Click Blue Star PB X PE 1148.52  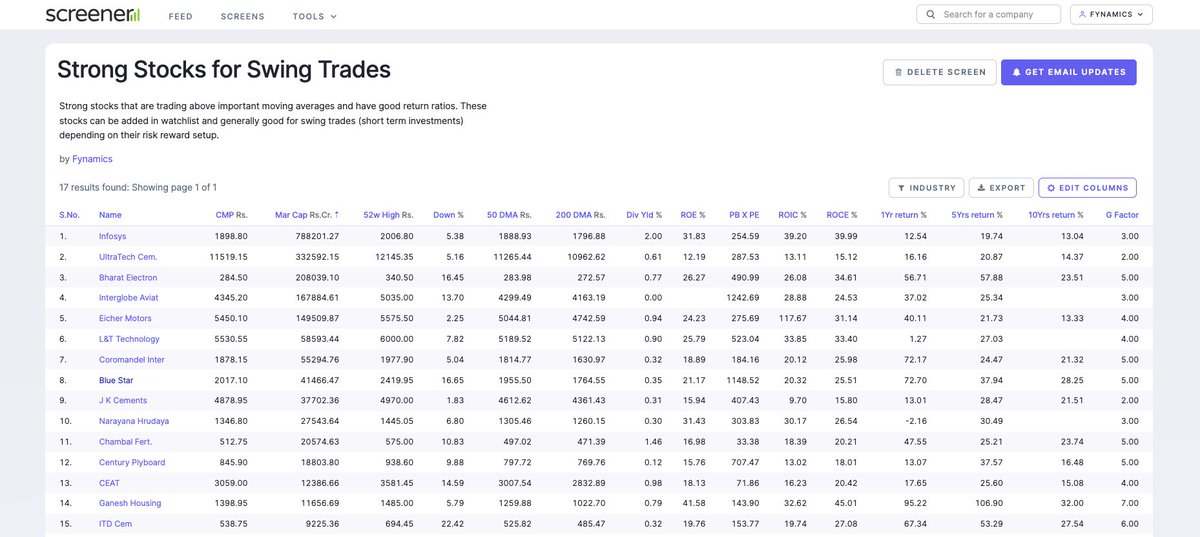click(742, 380)
